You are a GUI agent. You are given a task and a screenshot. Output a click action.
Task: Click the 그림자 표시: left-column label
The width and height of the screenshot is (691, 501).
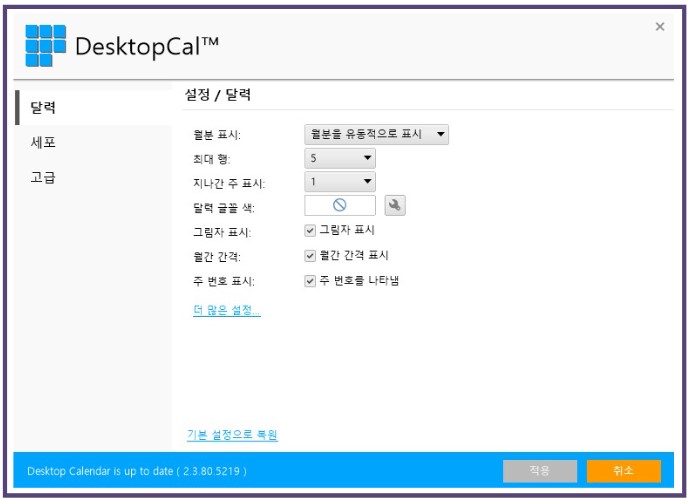click(x=222, y=232)
